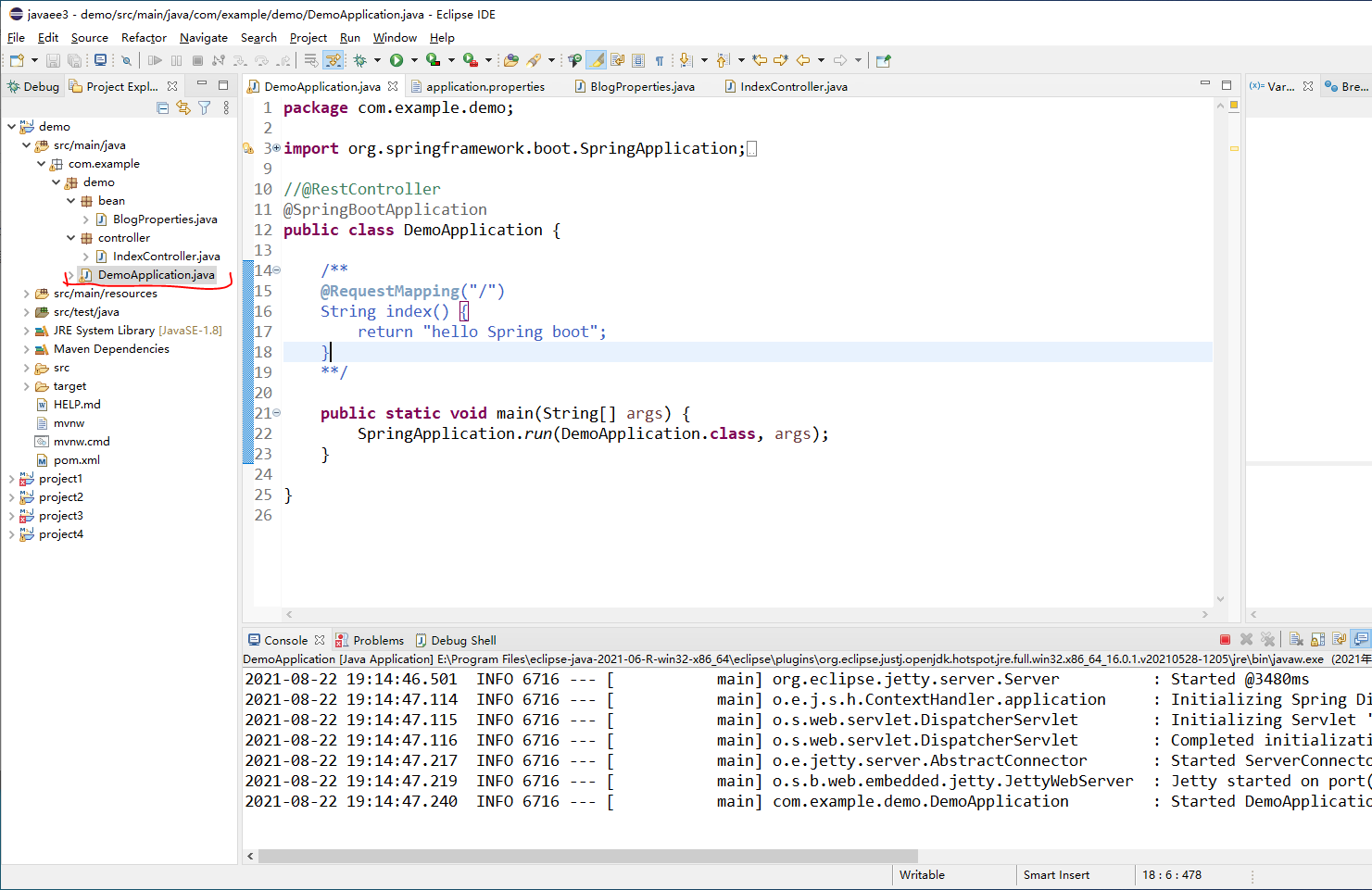
Task: Click the Disconnect debug icon
Action: (x=219, y=60)
